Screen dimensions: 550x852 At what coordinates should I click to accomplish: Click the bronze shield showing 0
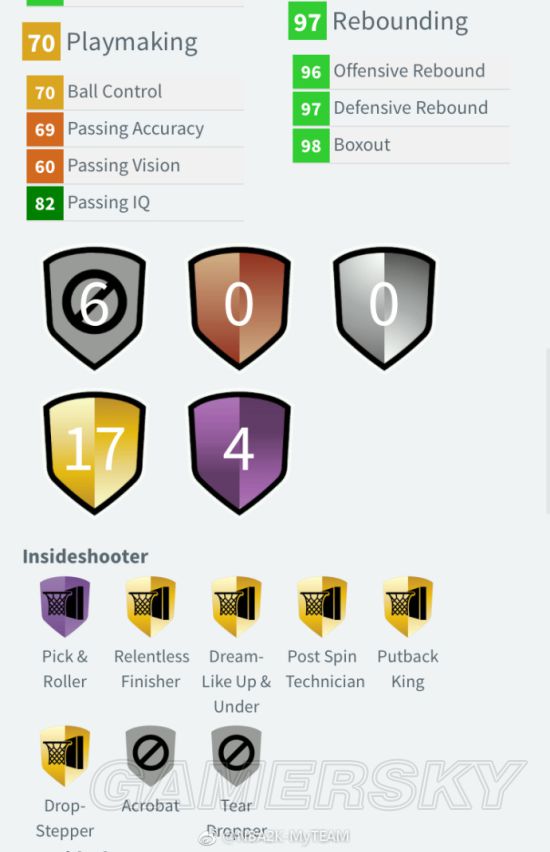point(239,308)
